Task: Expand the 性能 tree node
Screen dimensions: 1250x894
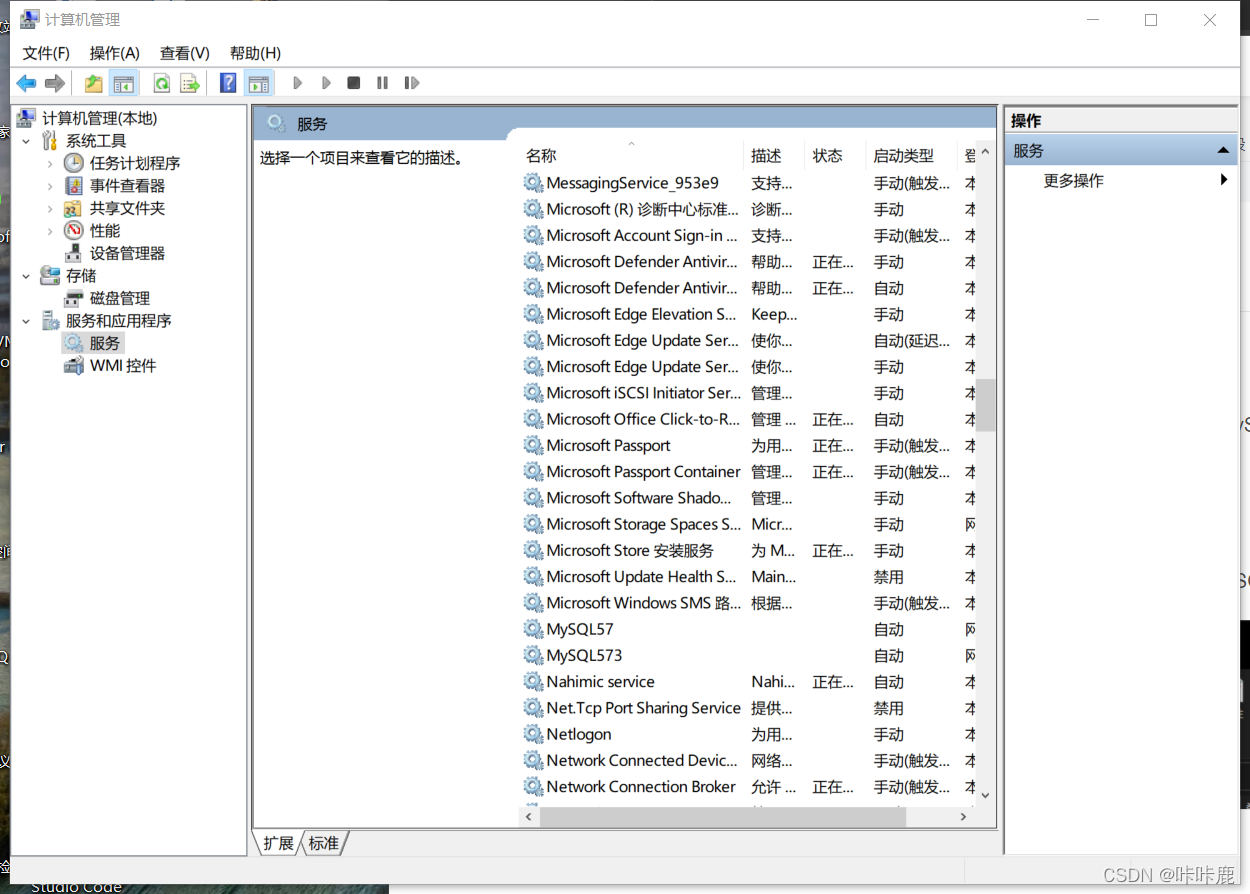Action: point(50,231)
